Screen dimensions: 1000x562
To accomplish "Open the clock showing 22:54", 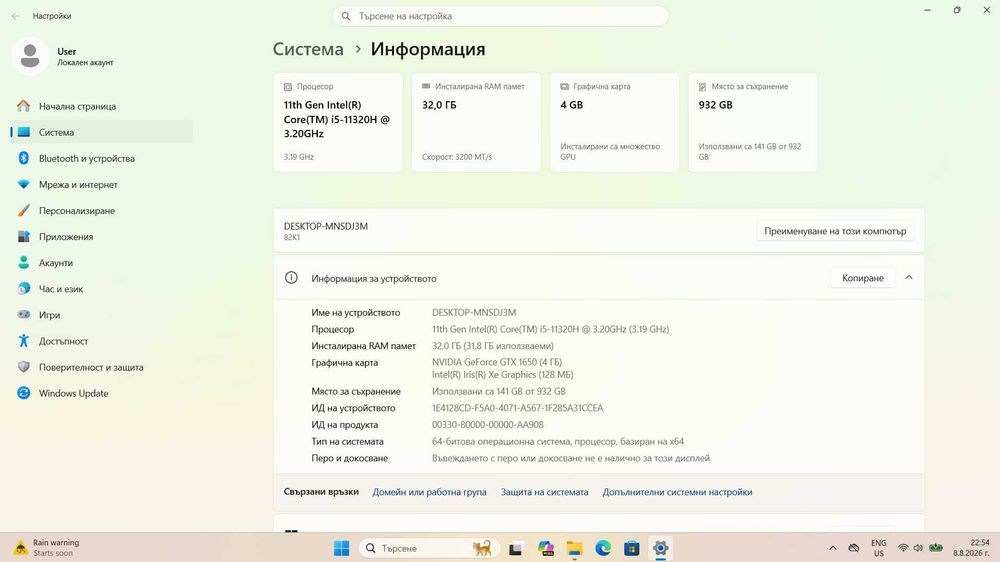I will [x=971, y=547].
